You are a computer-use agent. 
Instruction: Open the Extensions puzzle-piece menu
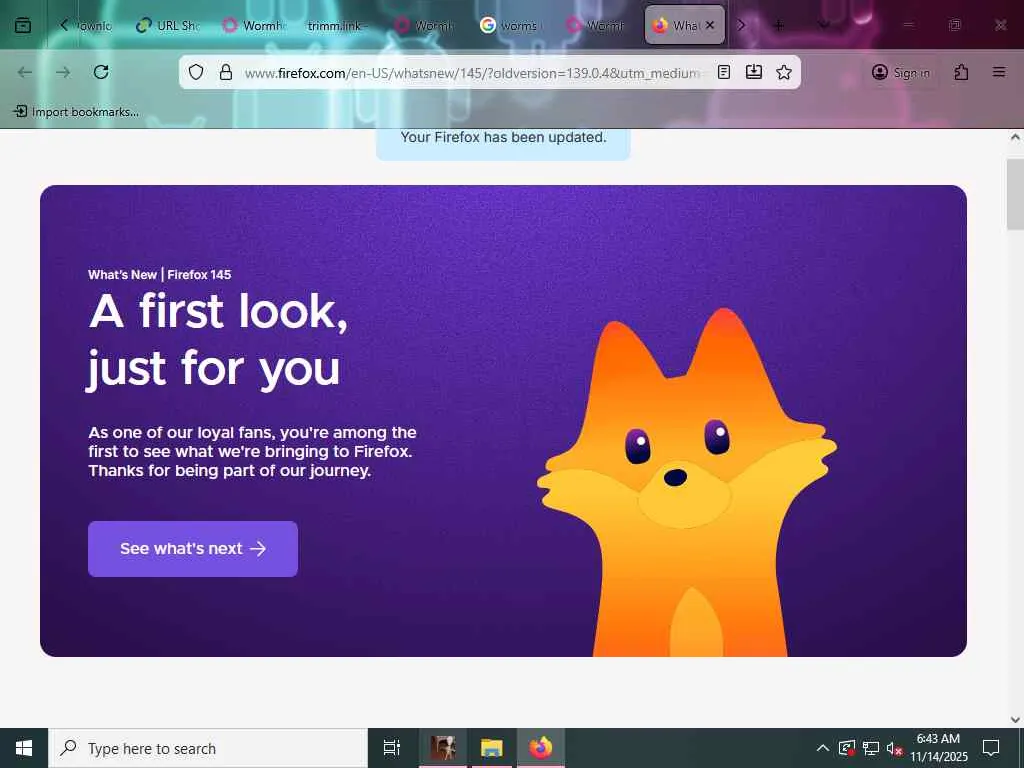point(961,72)
